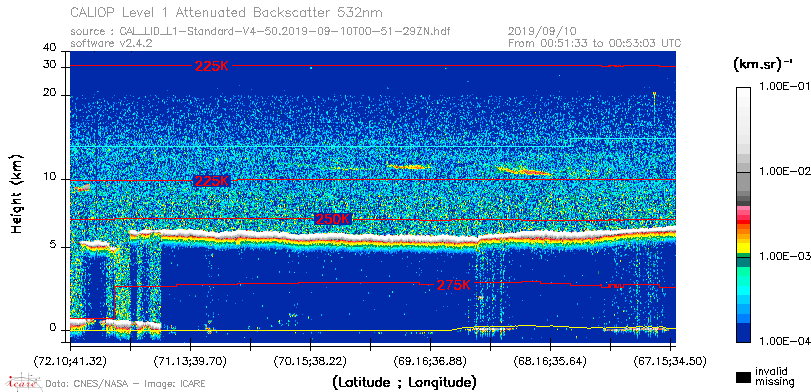This screenshot has width=811, height=392.
Task: Click the y-axis tick label '0'
Action: coord(53,328)
